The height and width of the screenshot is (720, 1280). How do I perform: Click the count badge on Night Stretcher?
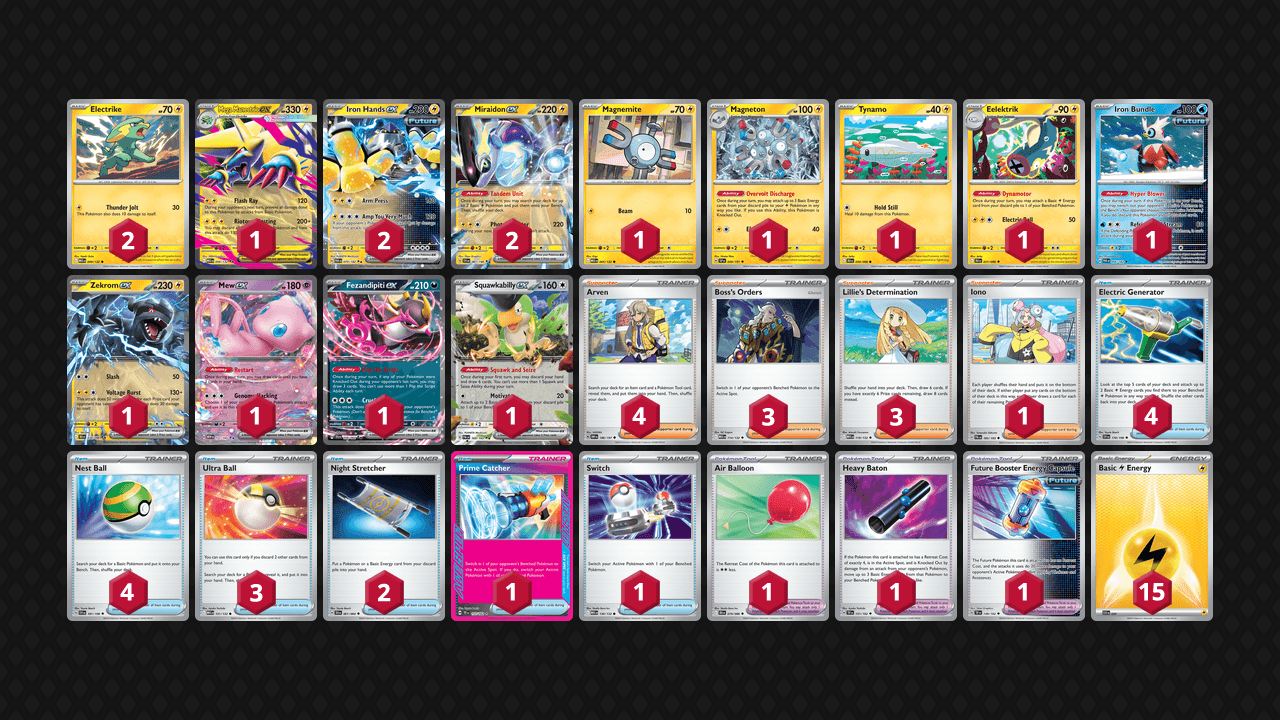tap(384, 593)
